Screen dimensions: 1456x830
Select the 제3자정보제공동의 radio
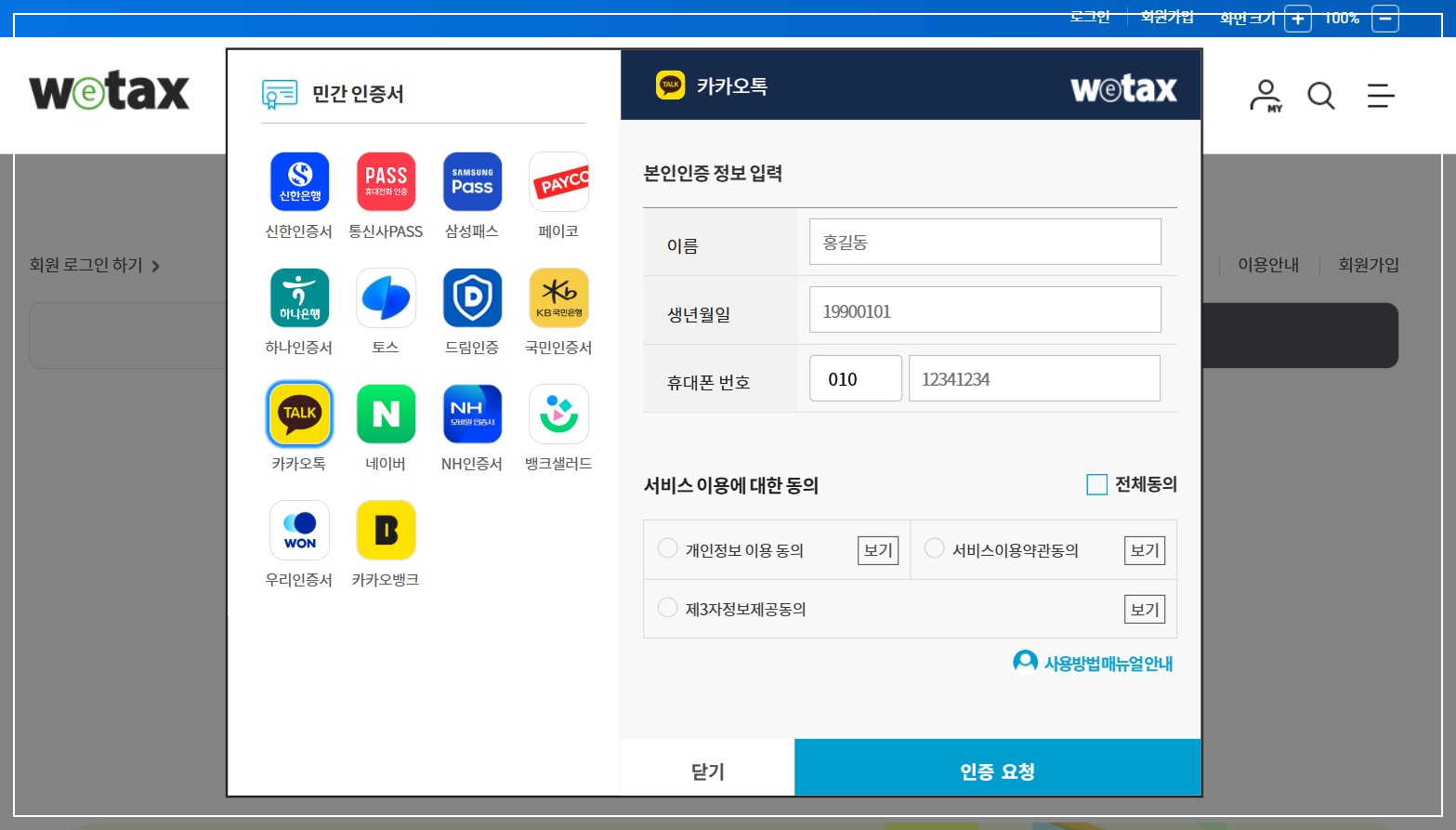(x=667, y=607)
